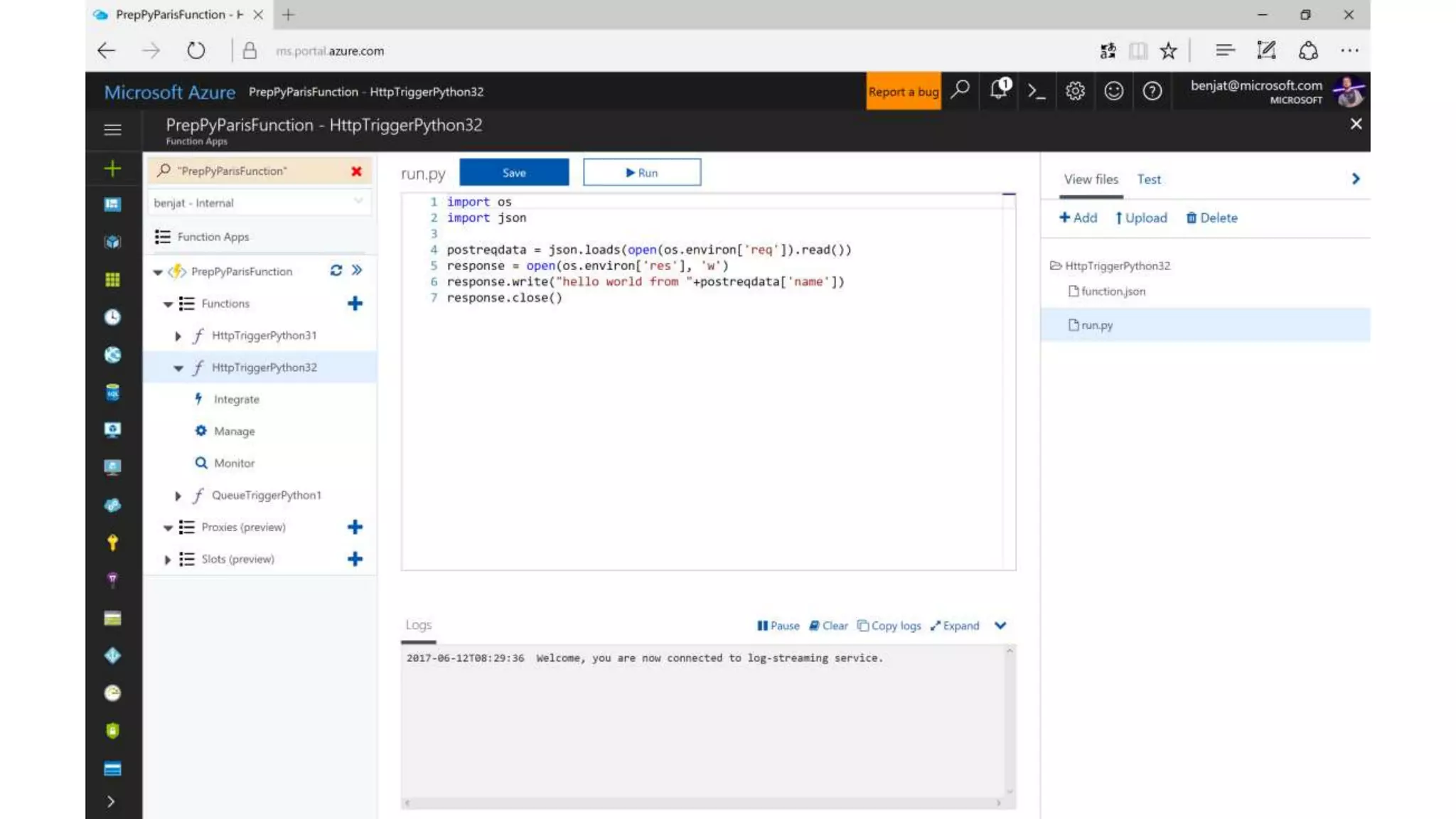This screenshot has width=1456, height=819.
Task: Open portal settings gear icon
Action: 1075,91
